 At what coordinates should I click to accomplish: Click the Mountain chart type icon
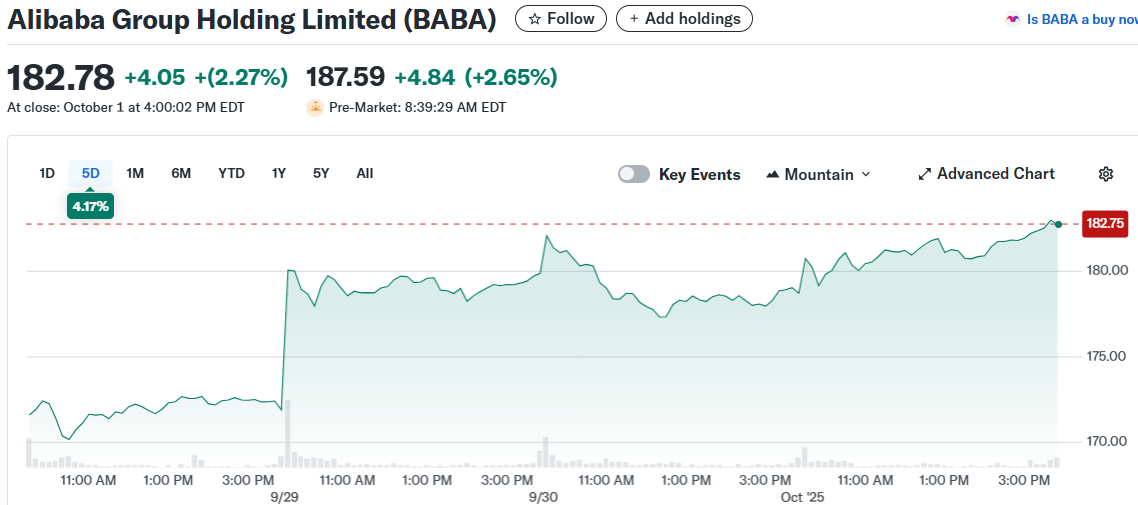click(x=772, y=174)
